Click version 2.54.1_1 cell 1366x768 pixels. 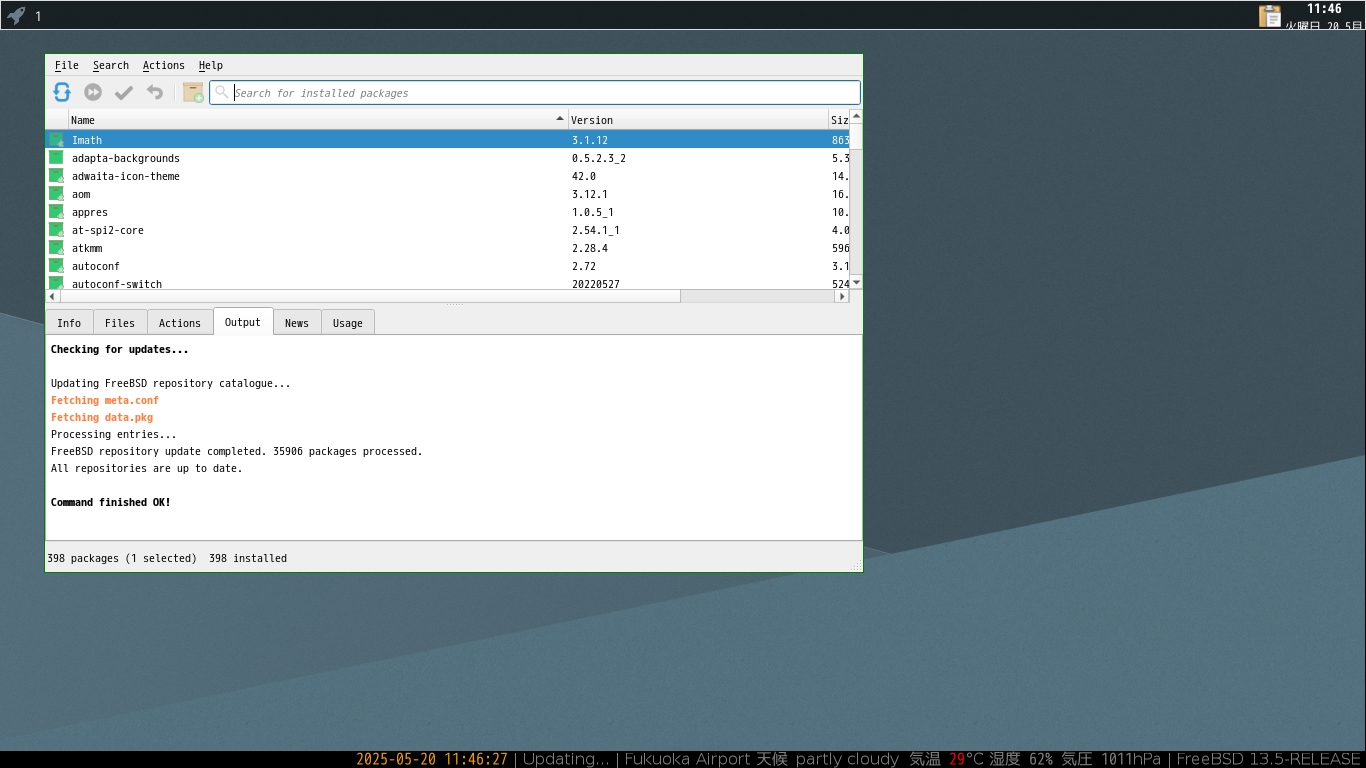[596, 230]
